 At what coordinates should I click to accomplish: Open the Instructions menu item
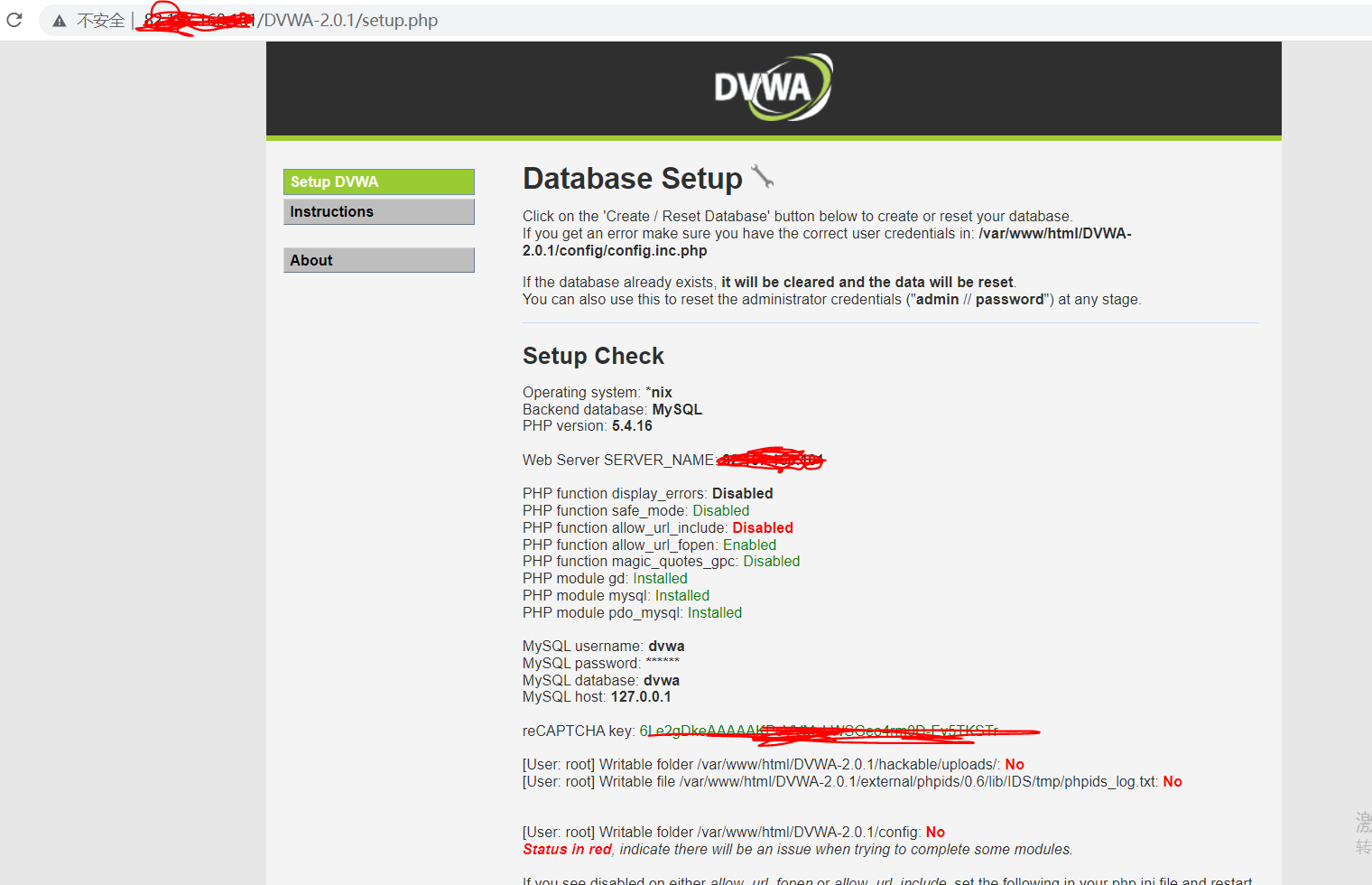379,211
